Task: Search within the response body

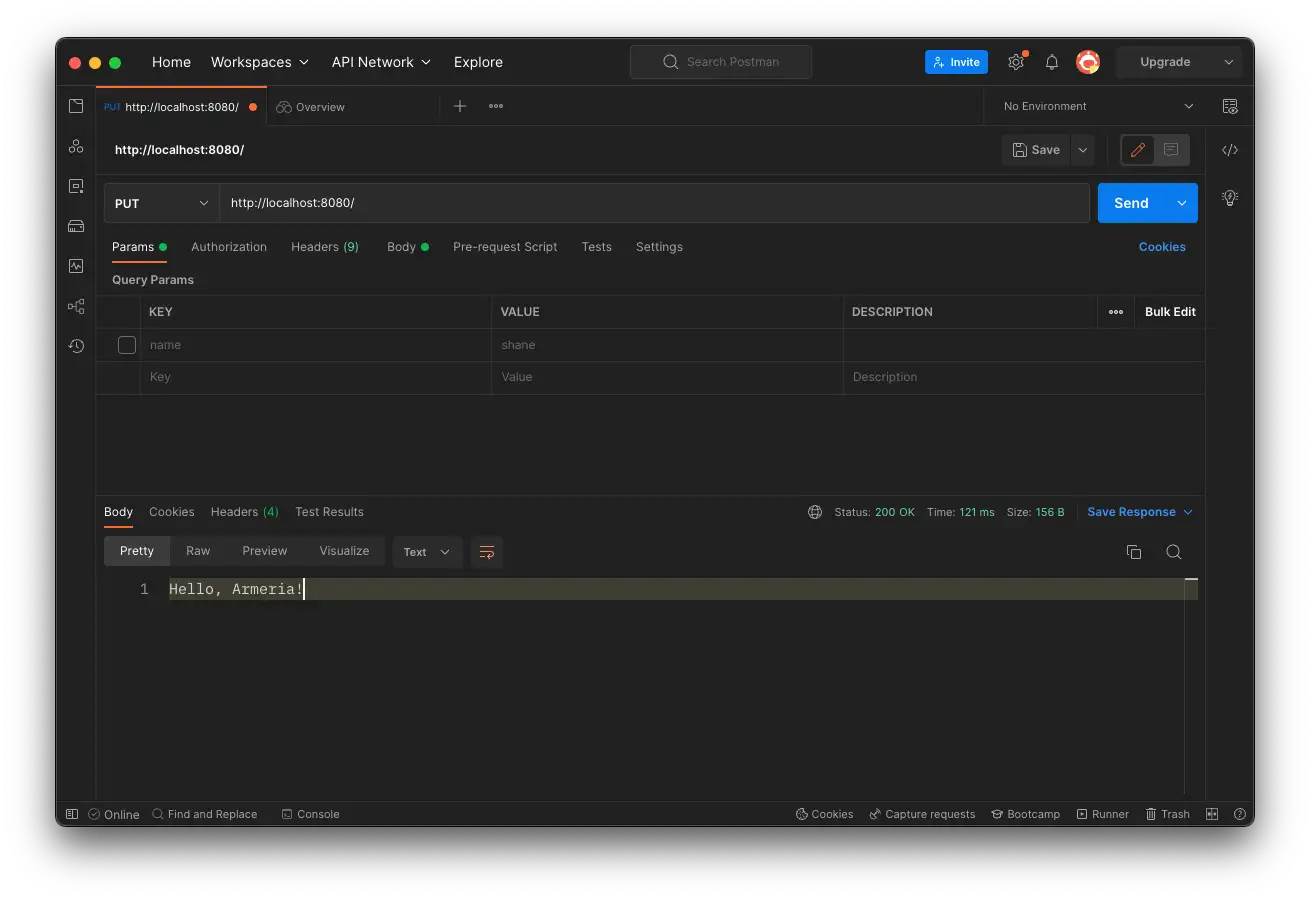Action: pyautogui.click(x=1174, y=552)
